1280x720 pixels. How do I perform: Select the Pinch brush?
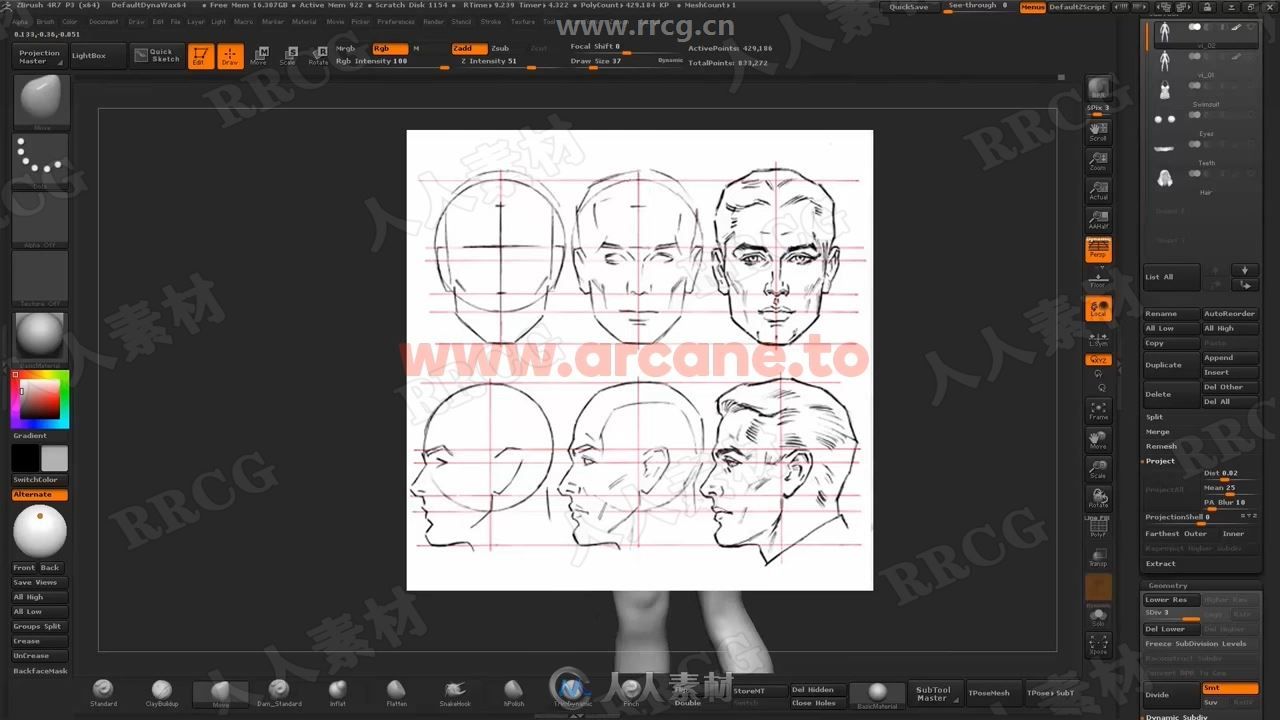point(631,693)
